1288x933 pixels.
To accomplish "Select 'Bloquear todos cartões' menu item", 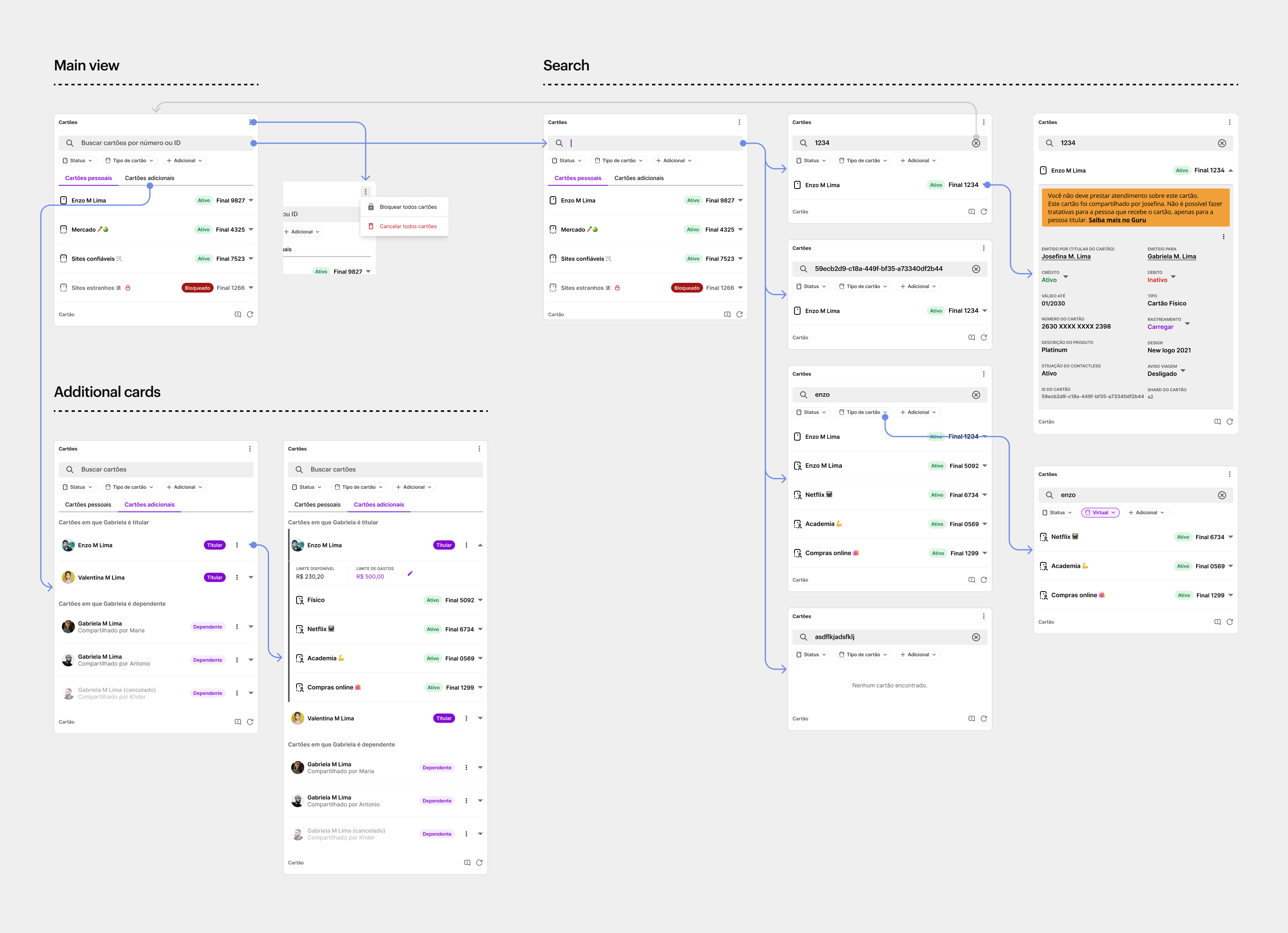I will pyautogui.click(x=407, y=207).
